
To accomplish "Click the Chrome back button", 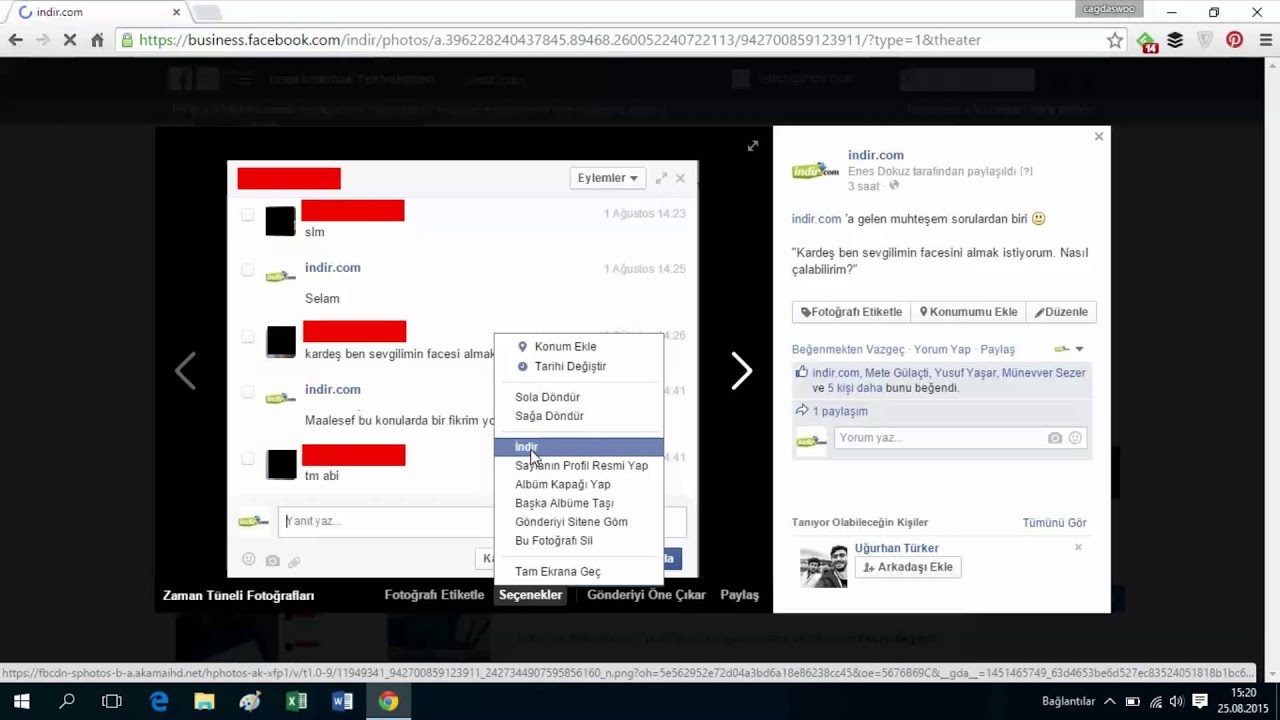I will click(15, 40).
